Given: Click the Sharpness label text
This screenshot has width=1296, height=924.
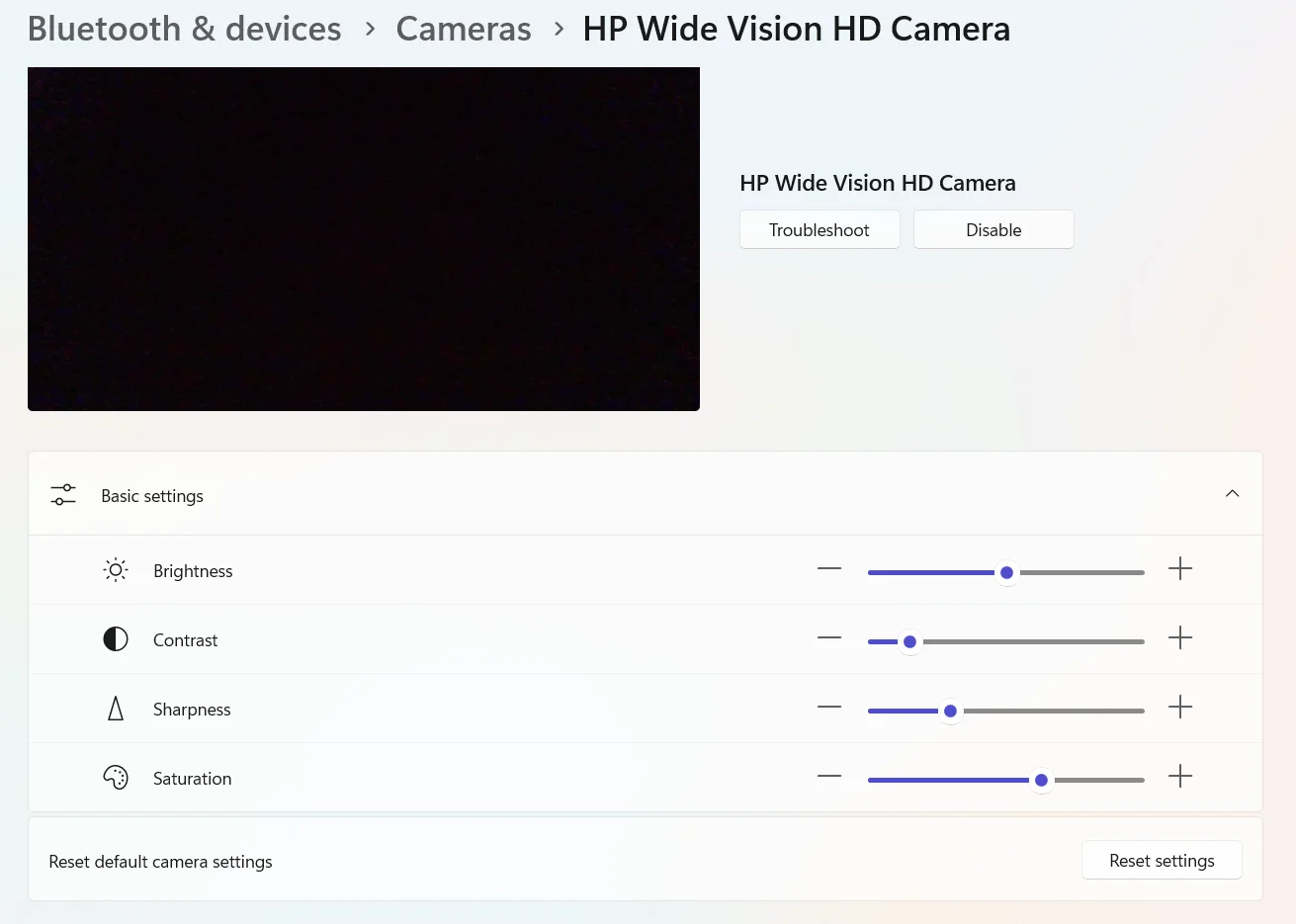Looking at the screenshot, I should point(192,710).
